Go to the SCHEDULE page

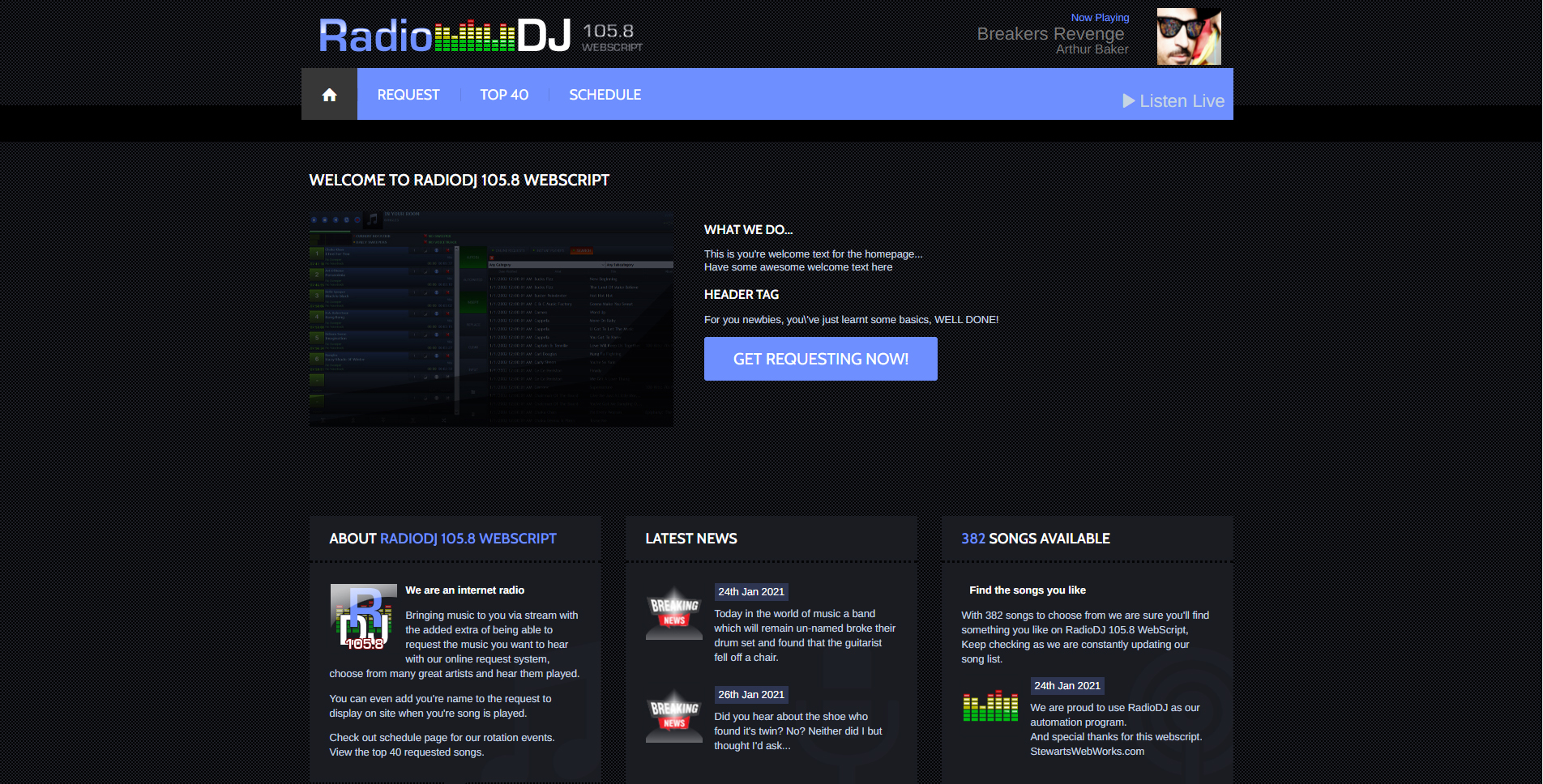[605, 95]
